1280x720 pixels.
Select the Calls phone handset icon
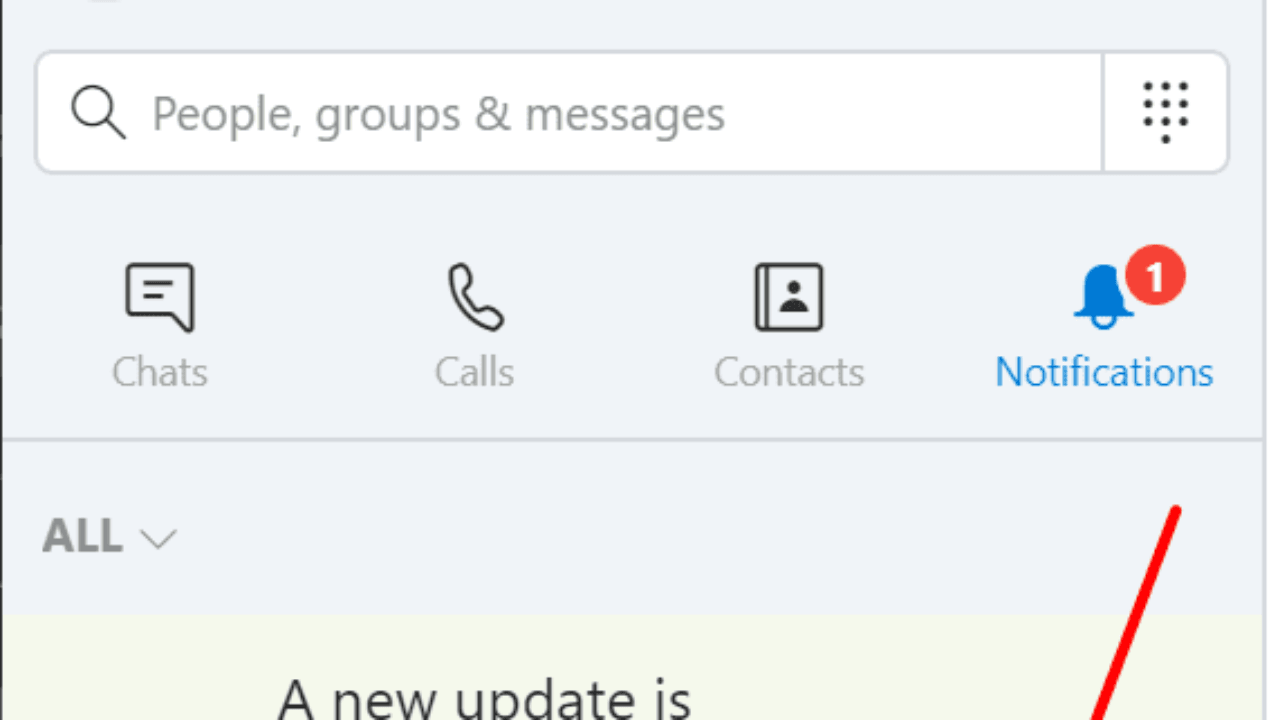(x=475, y=297)
